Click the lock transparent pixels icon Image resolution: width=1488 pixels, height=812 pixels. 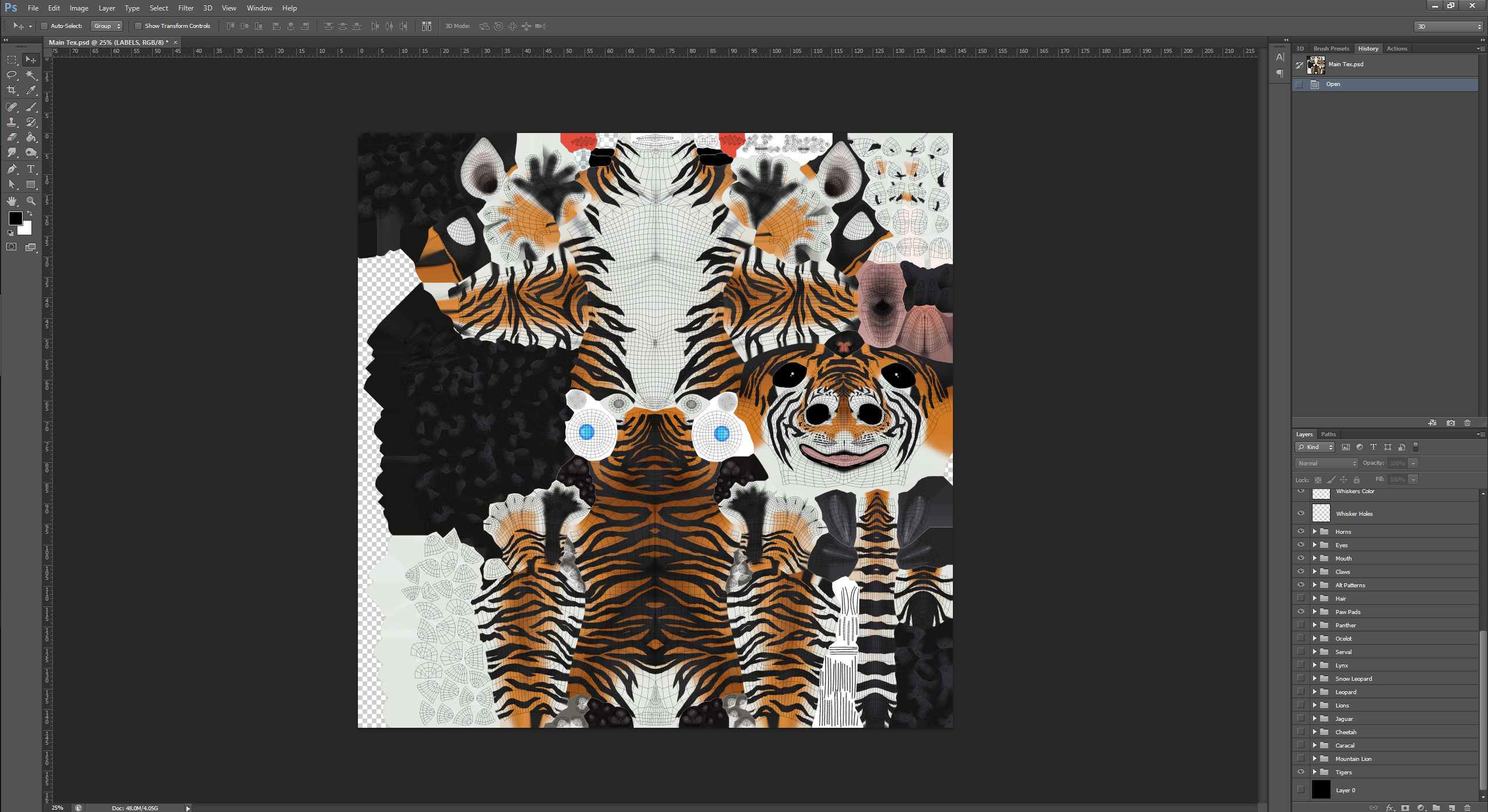[x=1318, y=480]
